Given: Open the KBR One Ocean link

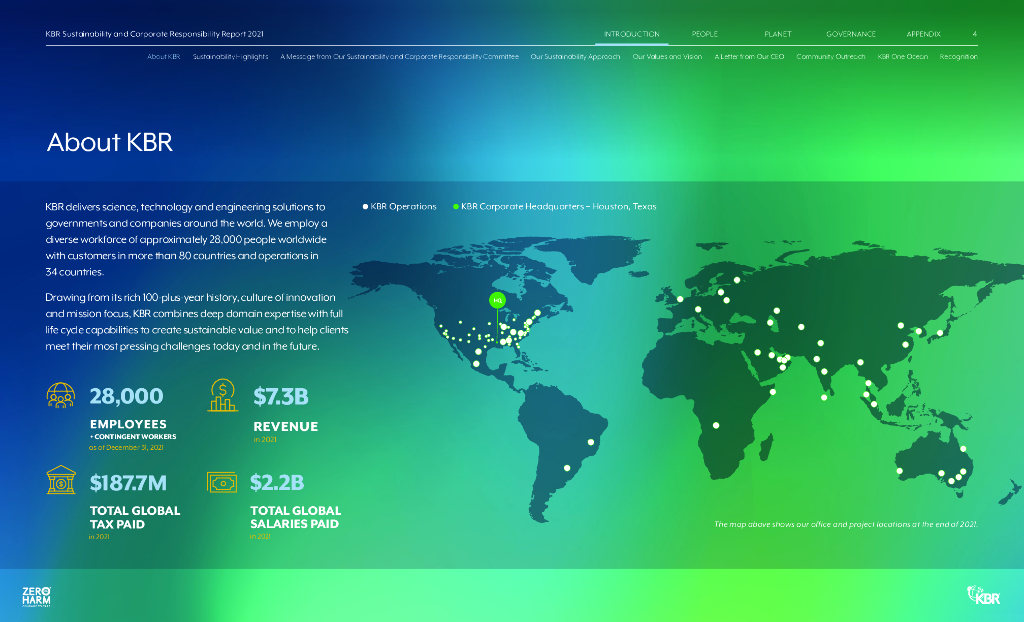Looking at the screenshot, I should [903, 57].
